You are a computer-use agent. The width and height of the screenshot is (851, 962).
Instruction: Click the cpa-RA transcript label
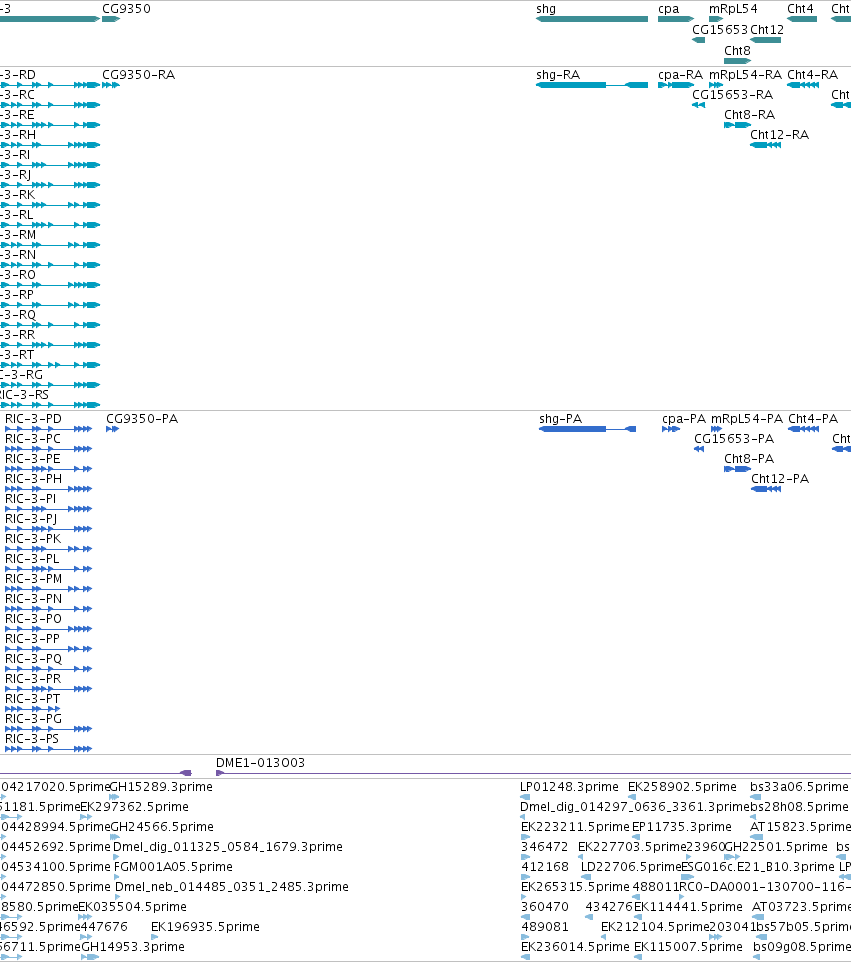pos(680,74)
